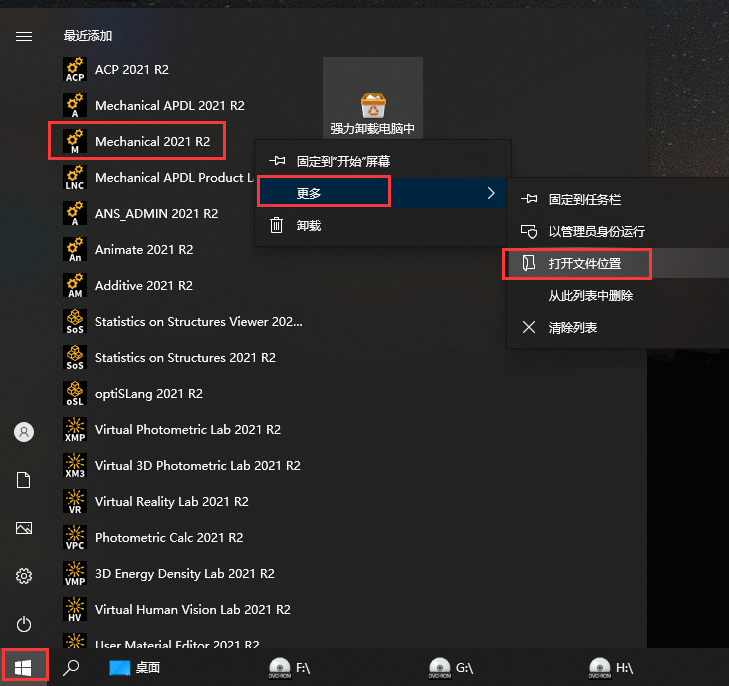Launch Virtual Photometric Lab XMP icon
Image resolution: width=729 pixels, height=686 pixels.
coord(75,429)
